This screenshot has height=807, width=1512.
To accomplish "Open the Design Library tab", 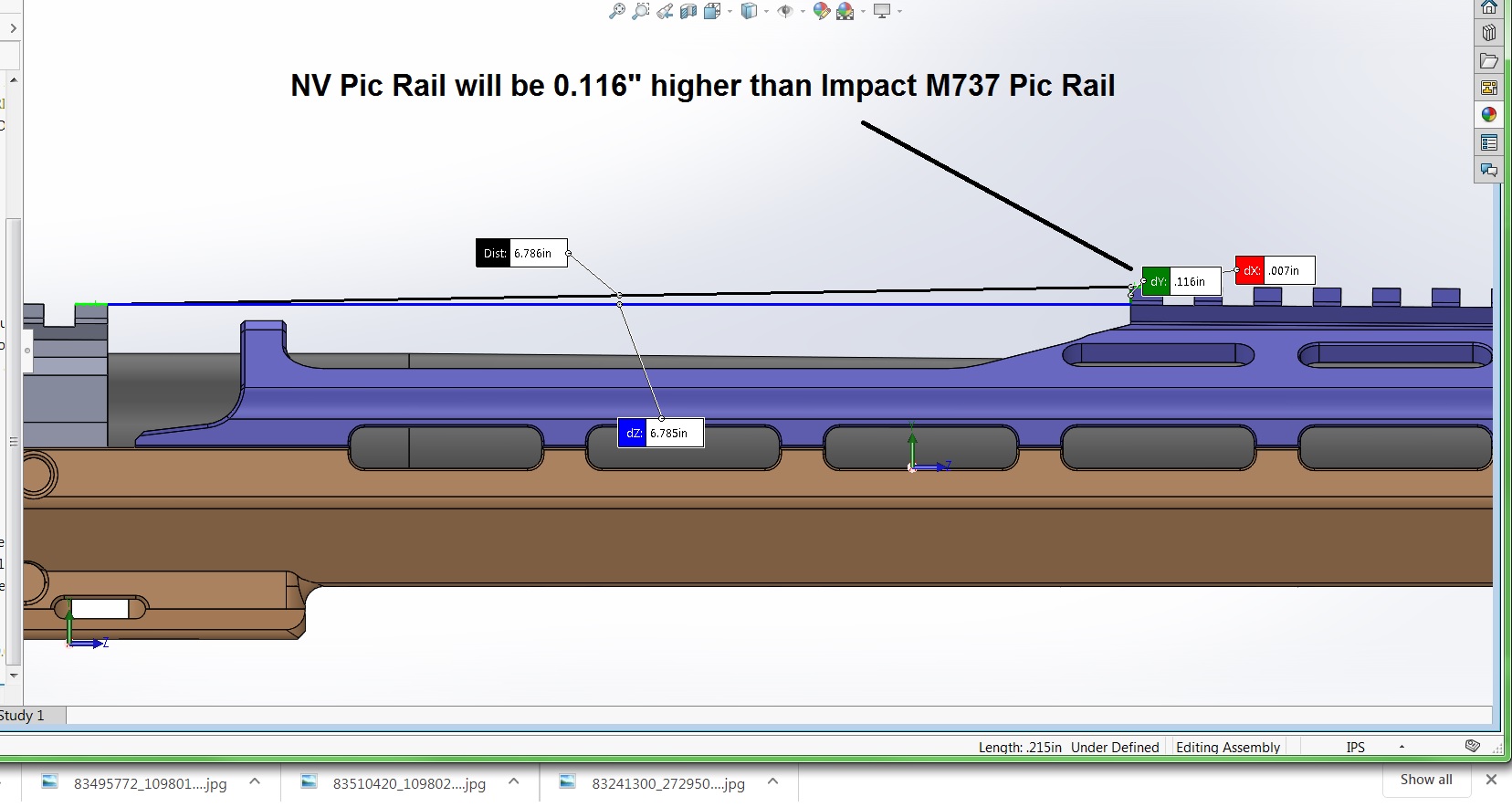I will click(1489, 33).
